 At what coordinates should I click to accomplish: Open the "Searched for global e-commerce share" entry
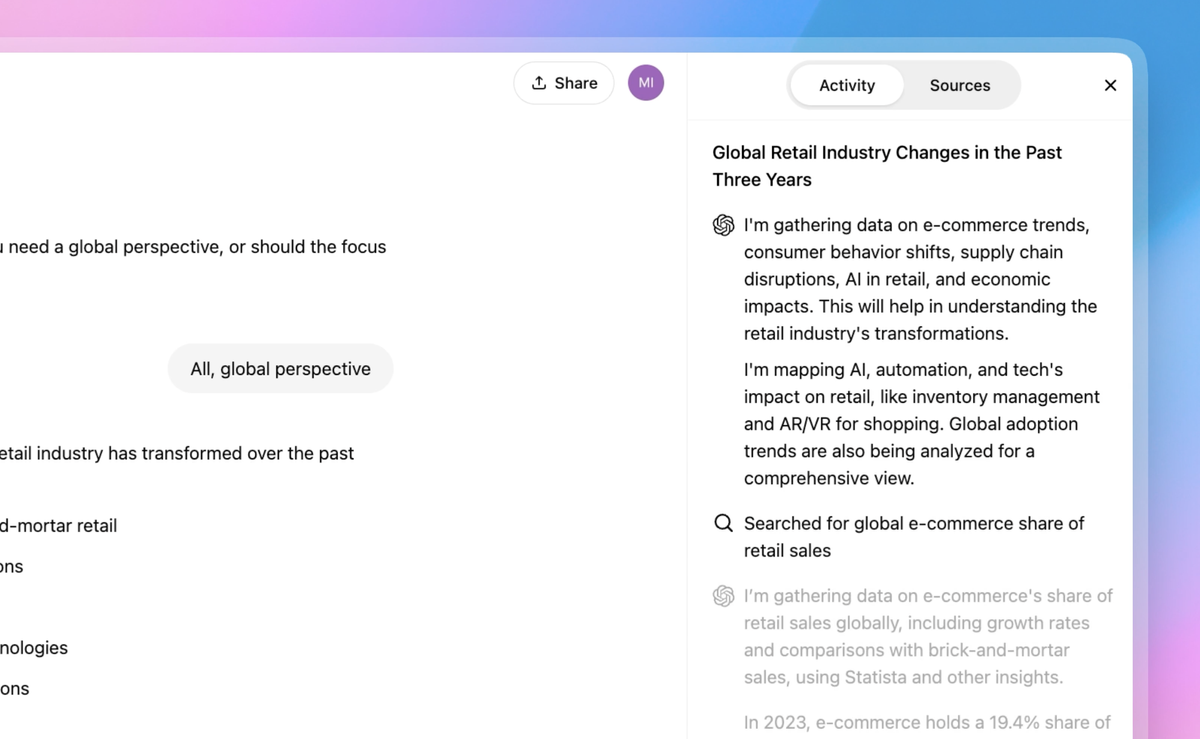pos(913,537)
